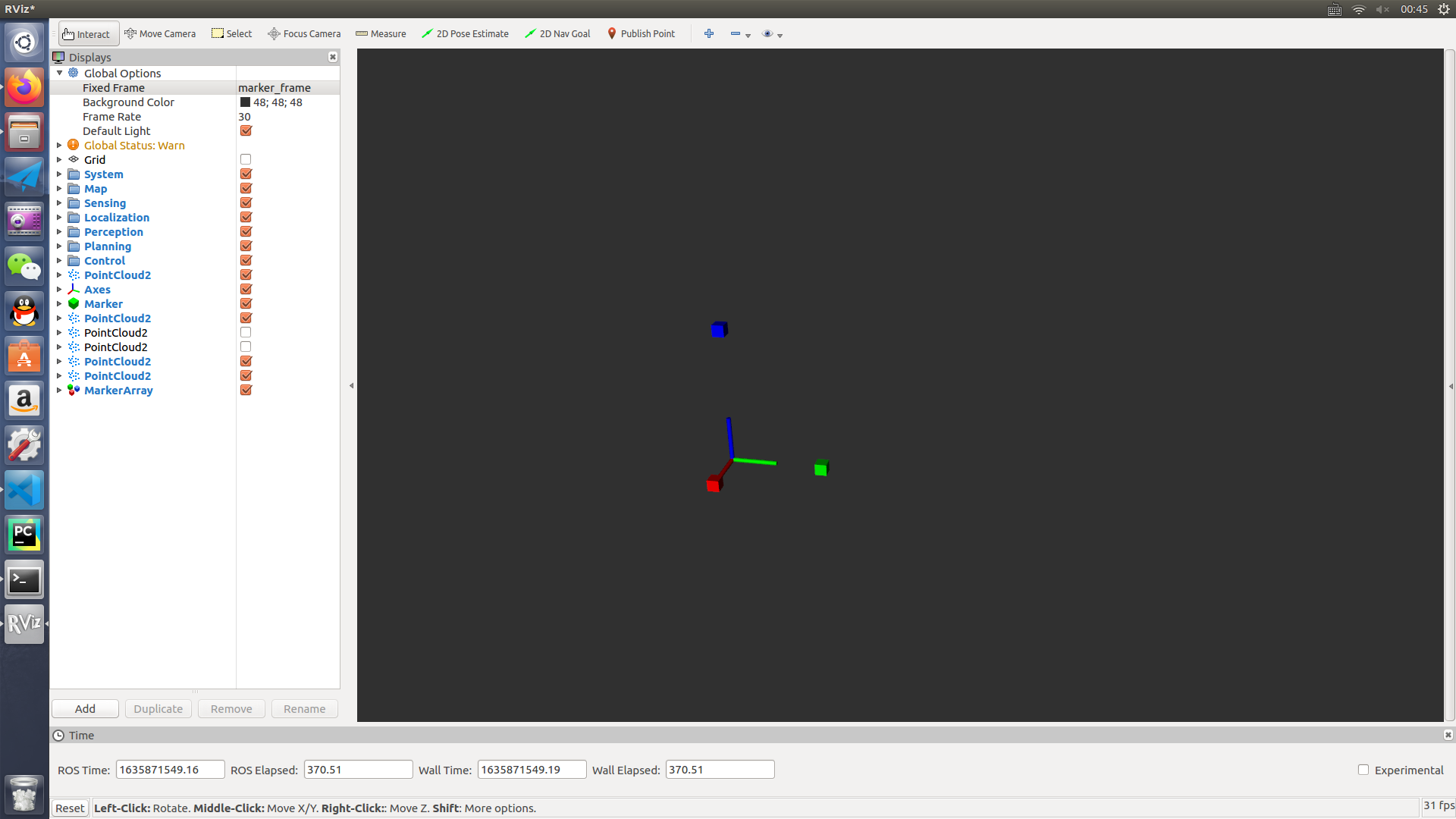Activate the Measure tool
1456x819 pixels.
[381, 33]
